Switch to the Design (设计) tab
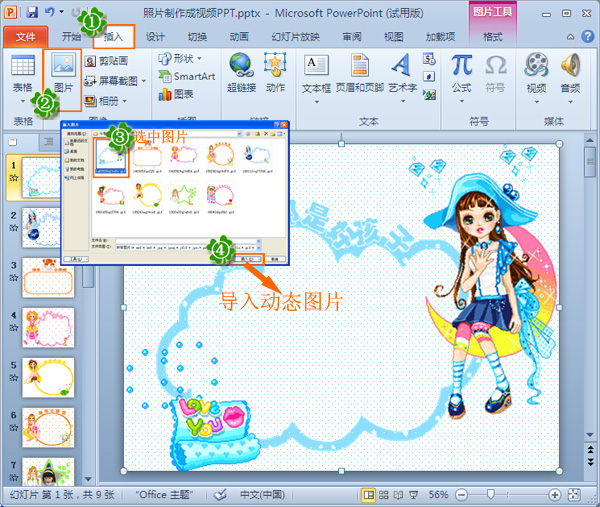 pyautogui.click(x=155, y=37)
